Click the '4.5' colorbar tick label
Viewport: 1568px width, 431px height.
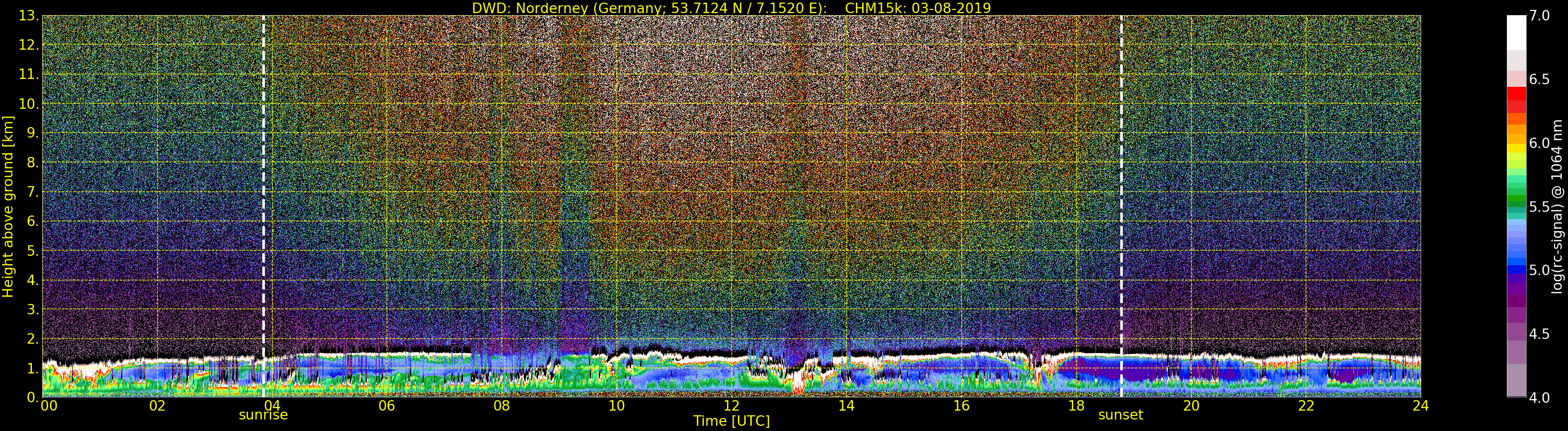(1539, 334)
